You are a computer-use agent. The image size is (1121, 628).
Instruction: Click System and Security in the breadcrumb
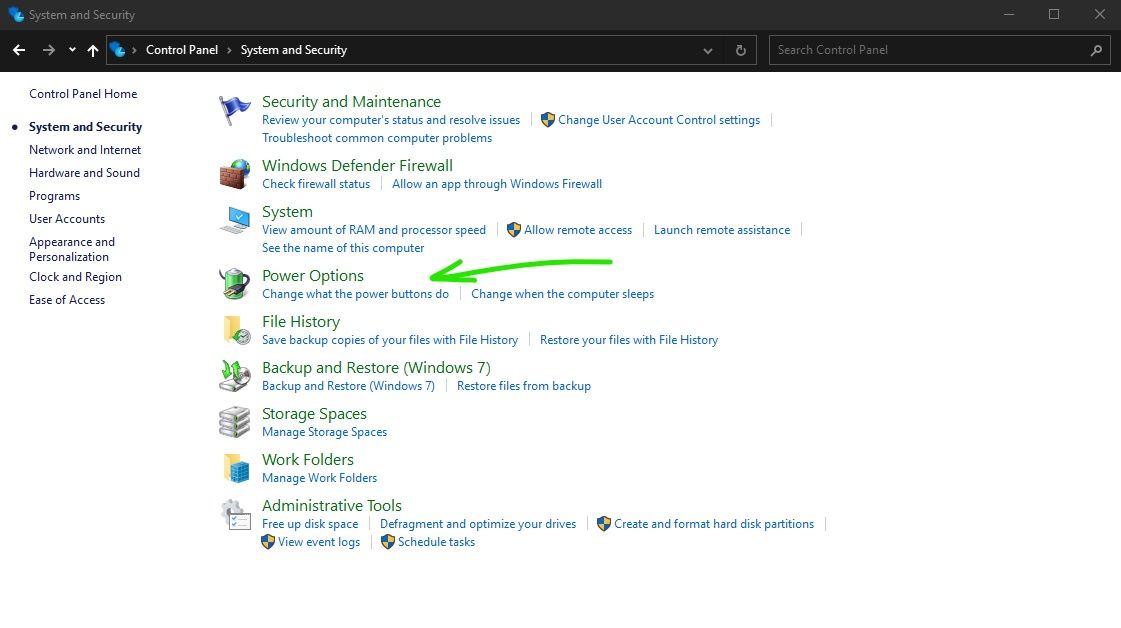click(x=294, y=50)
